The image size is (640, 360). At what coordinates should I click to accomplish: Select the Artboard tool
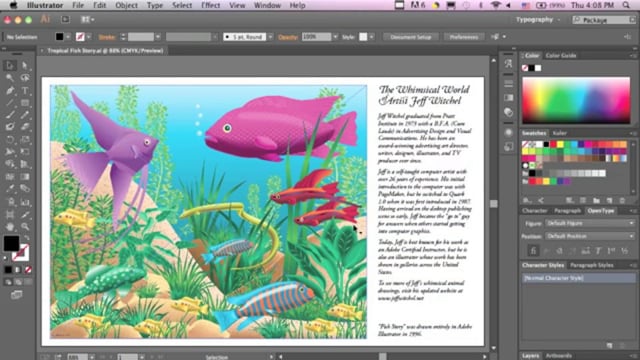(x=10, y=214)
